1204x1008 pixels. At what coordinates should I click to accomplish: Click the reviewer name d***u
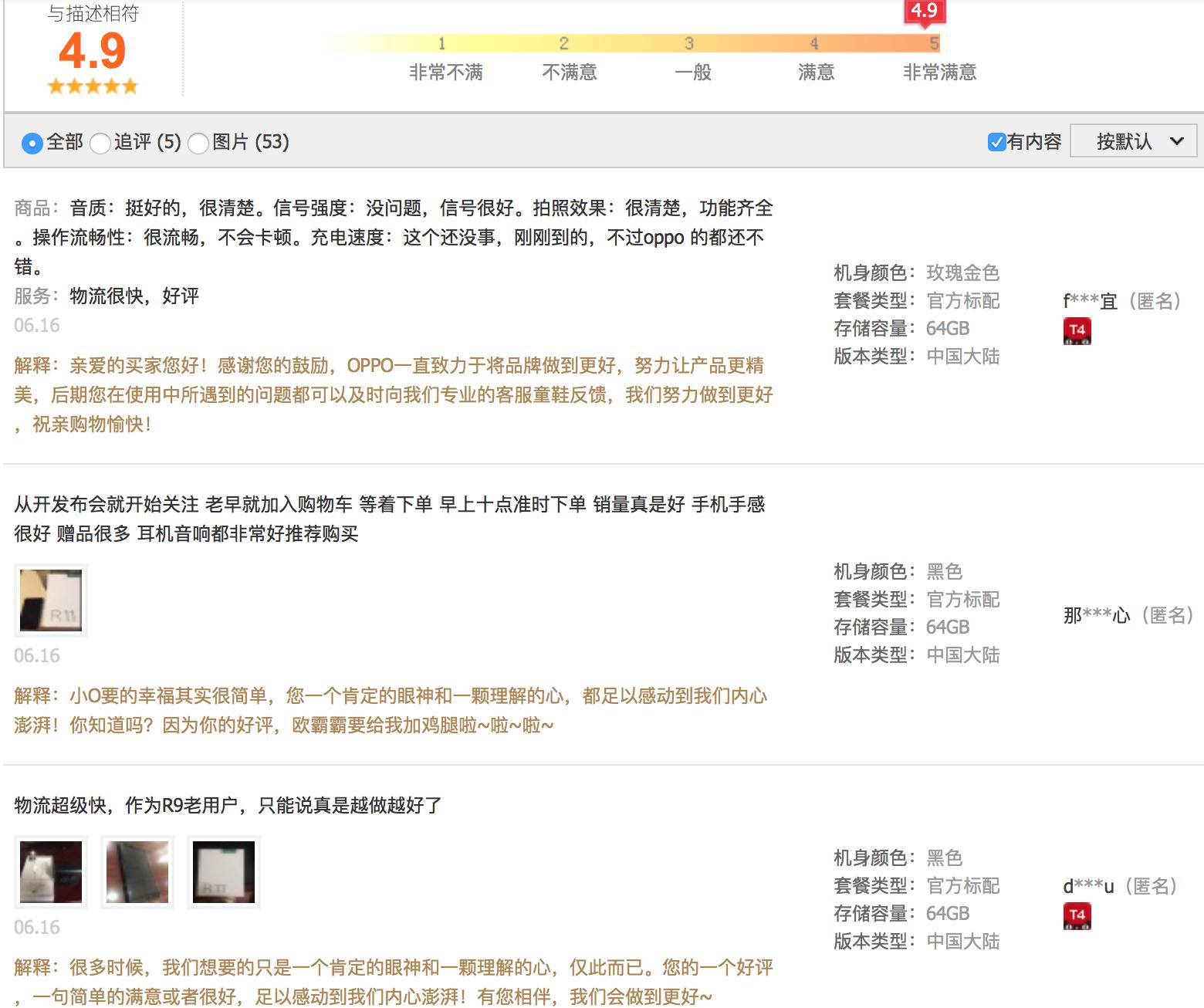click(1087, 886)
